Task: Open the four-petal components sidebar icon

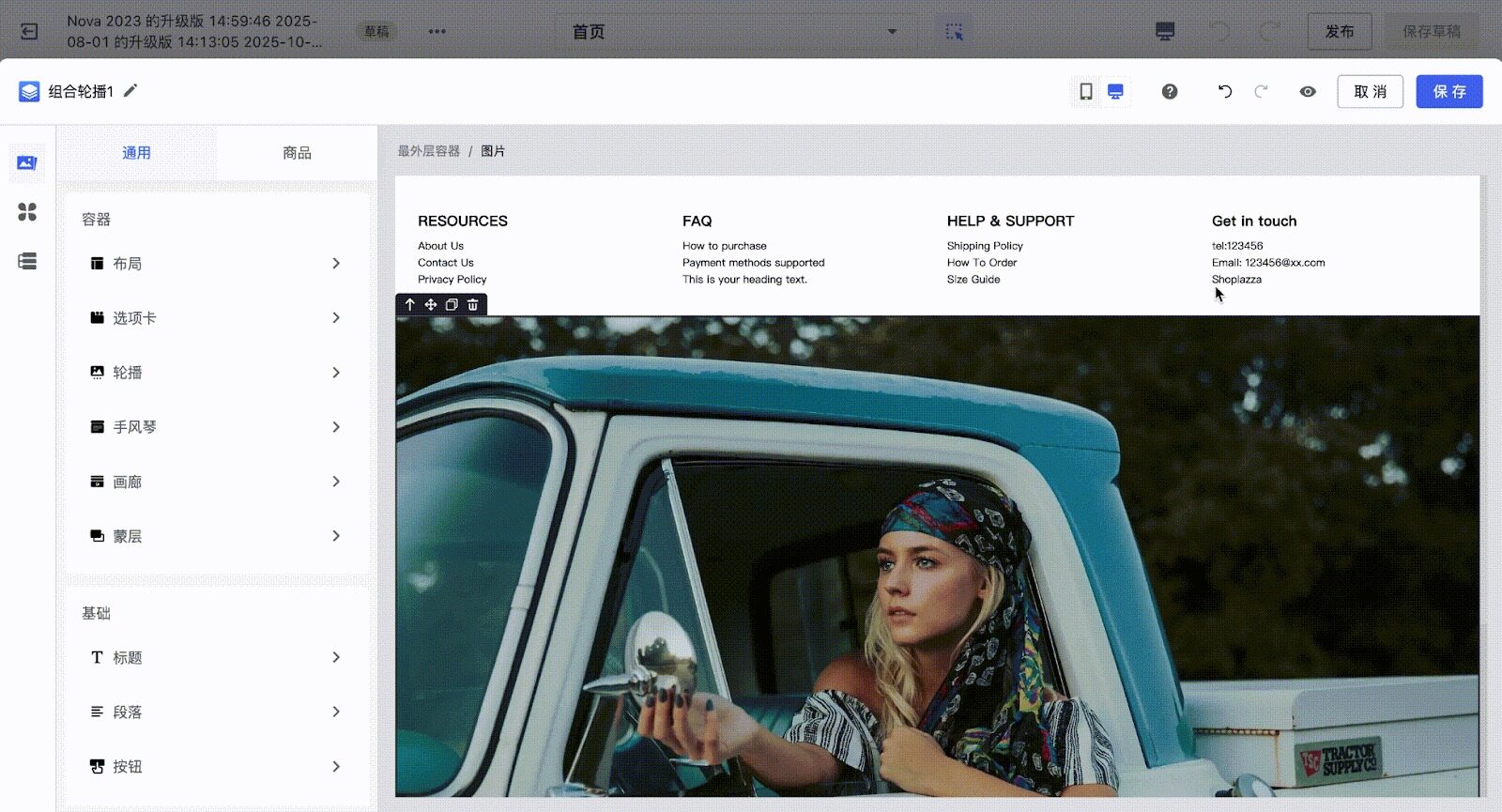Action: [x=27, y=212]
